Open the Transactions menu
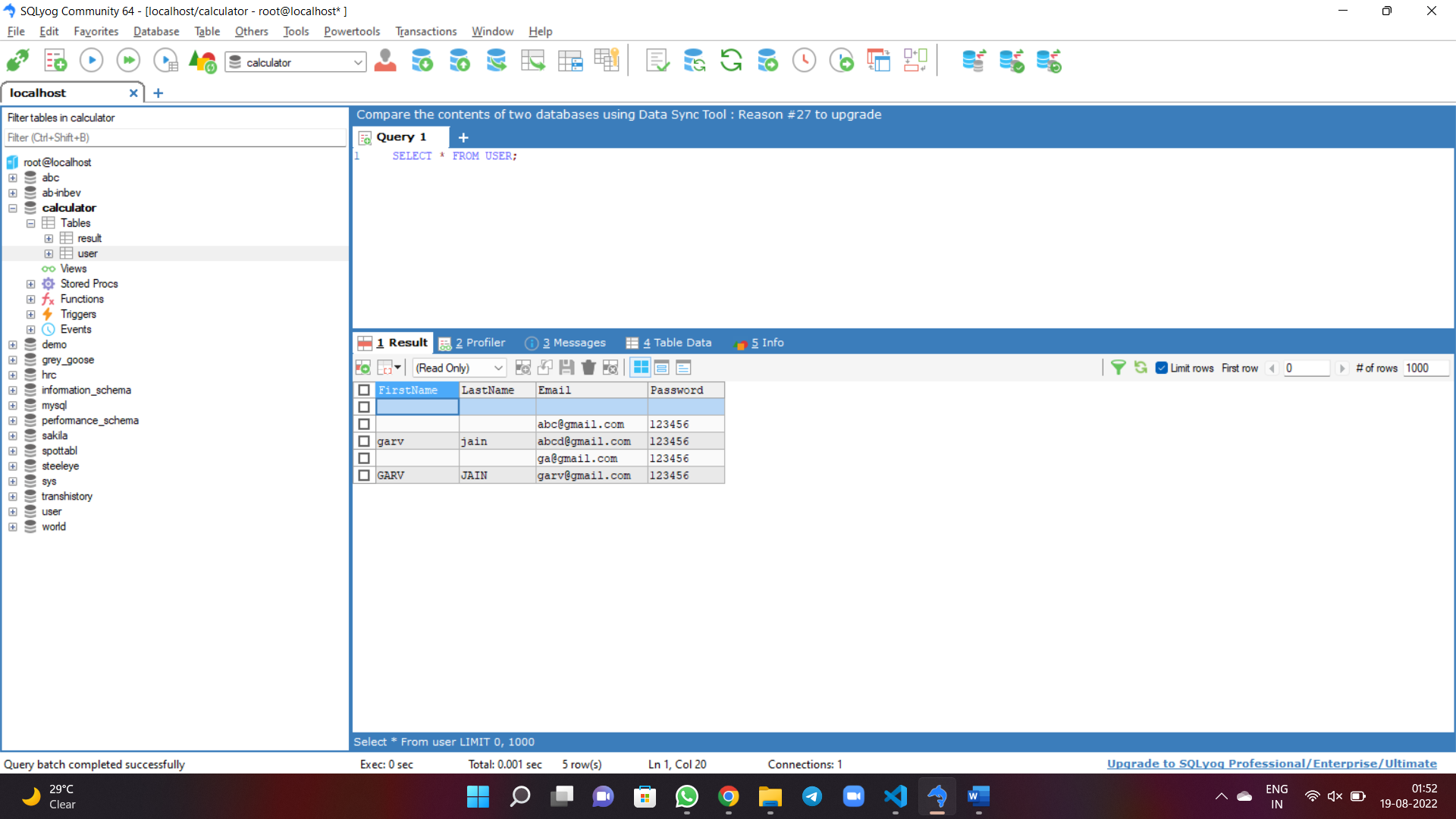Image resolution: width=1456 pixels, height=819 pixels. tap(426, 31)
